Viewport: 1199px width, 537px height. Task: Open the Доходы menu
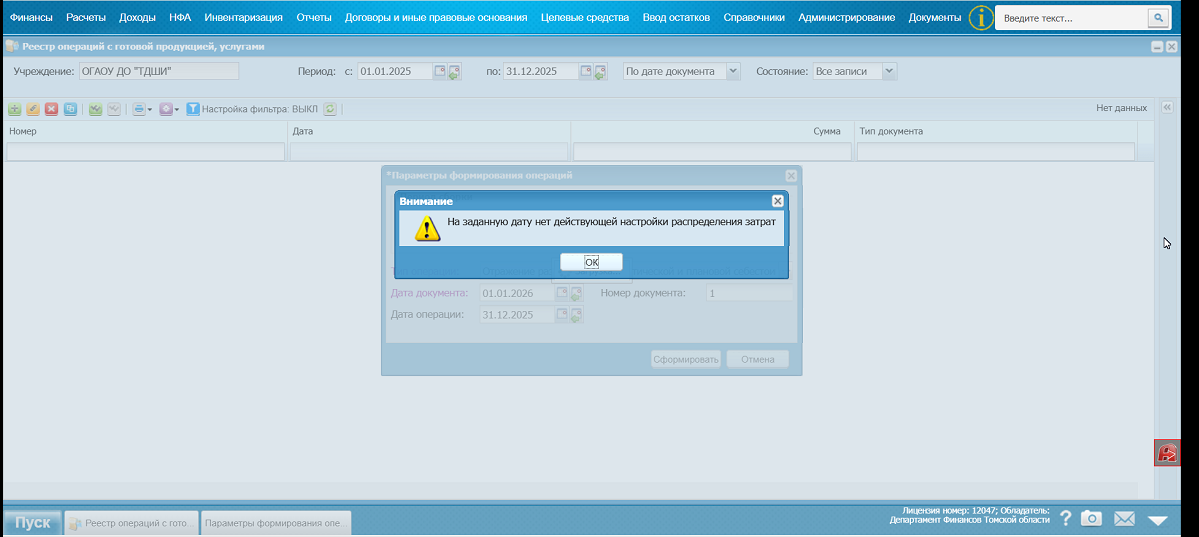pyautogui.click(x=138, y=17)
